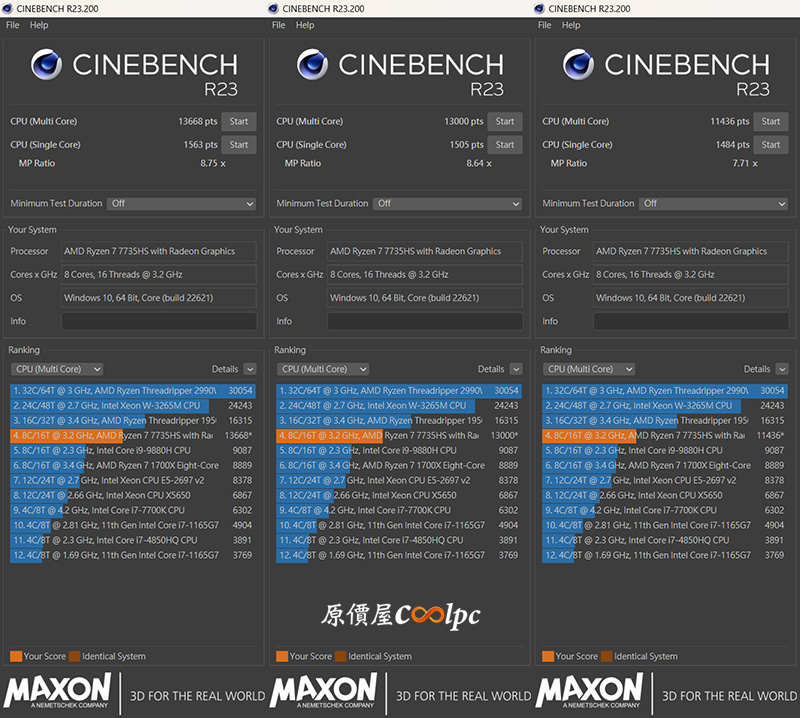
Task: Expand the ranking CPU (Multi Core) dropdown, 13000 pts window
Action: (322, 369)
